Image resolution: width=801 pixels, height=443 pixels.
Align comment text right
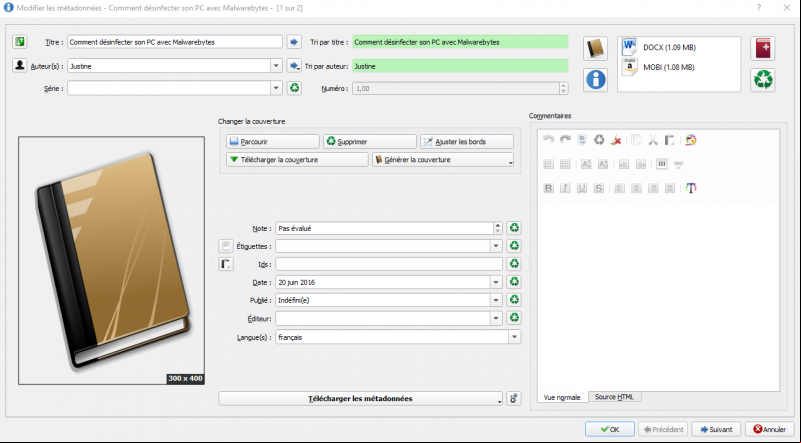pyautogui.click(x=653, y=188)
